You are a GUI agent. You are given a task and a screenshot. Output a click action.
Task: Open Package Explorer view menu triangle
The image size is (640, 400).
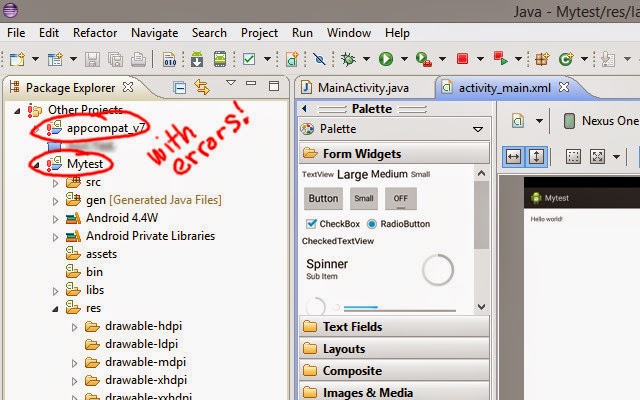[x=231, y=82]
